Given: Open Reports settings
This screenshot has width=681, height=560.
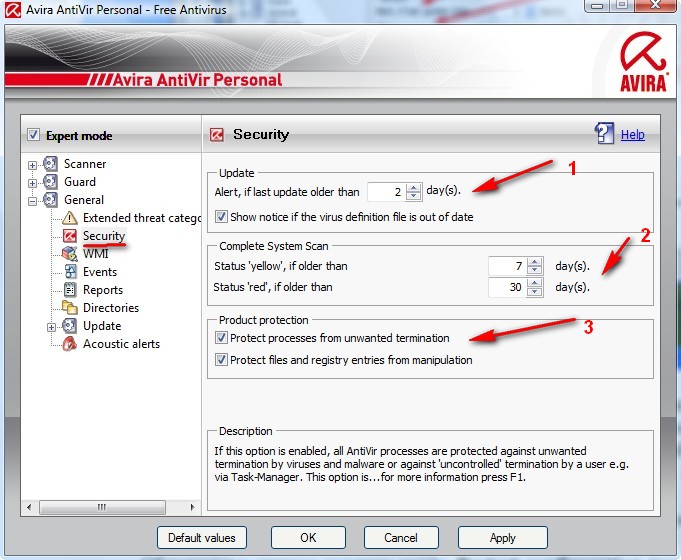Looking at the screenshot, I should (103, 290).
